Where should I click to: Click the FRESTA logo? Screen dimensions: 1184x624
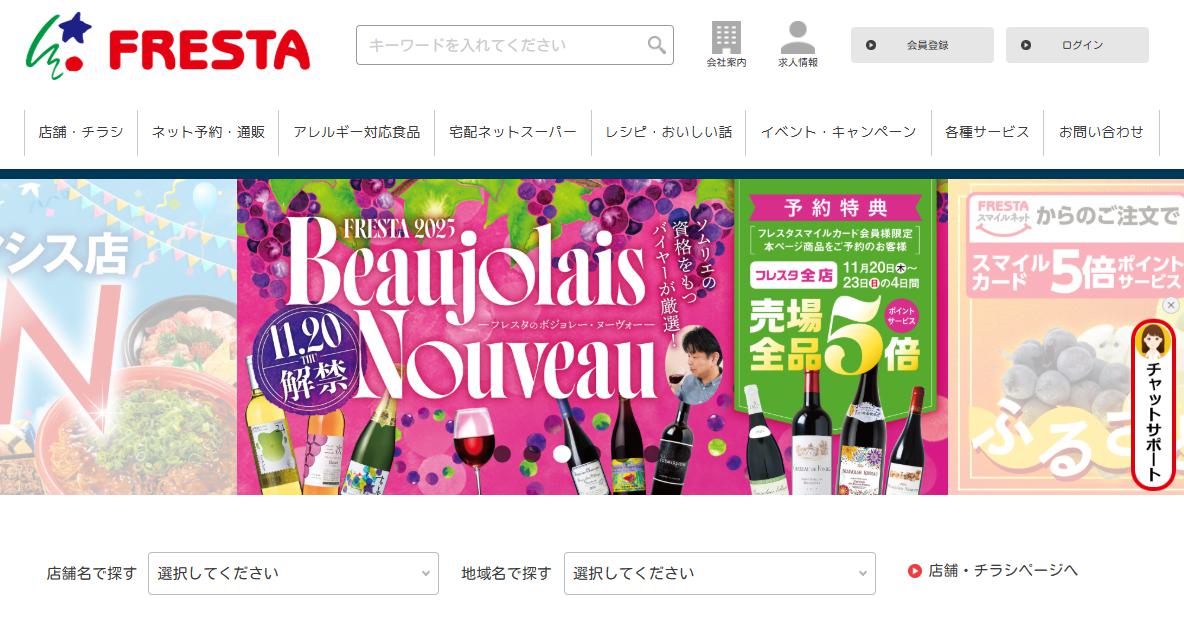tap(168, 46)
